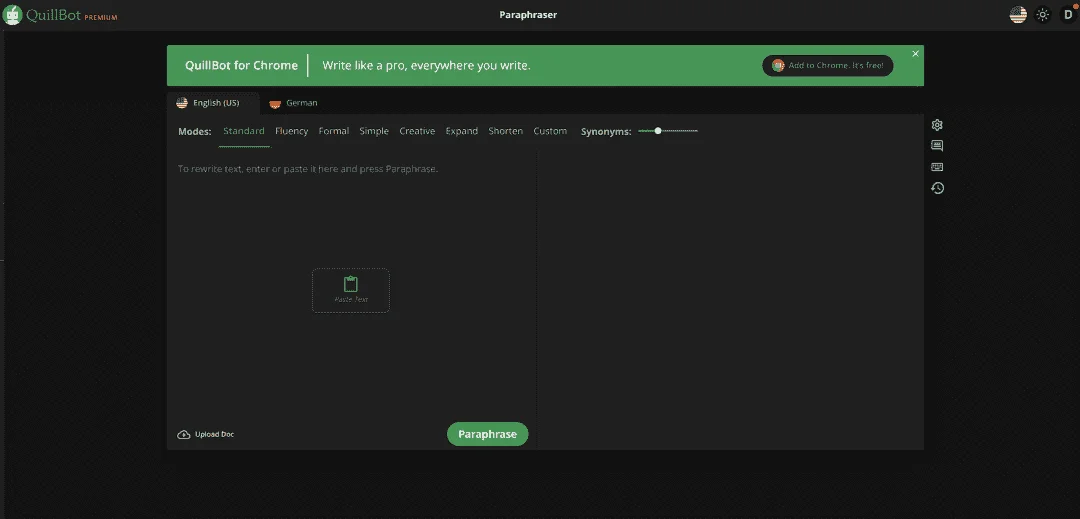
Task: Select Simple mode
Action: (x=374, y=131)
